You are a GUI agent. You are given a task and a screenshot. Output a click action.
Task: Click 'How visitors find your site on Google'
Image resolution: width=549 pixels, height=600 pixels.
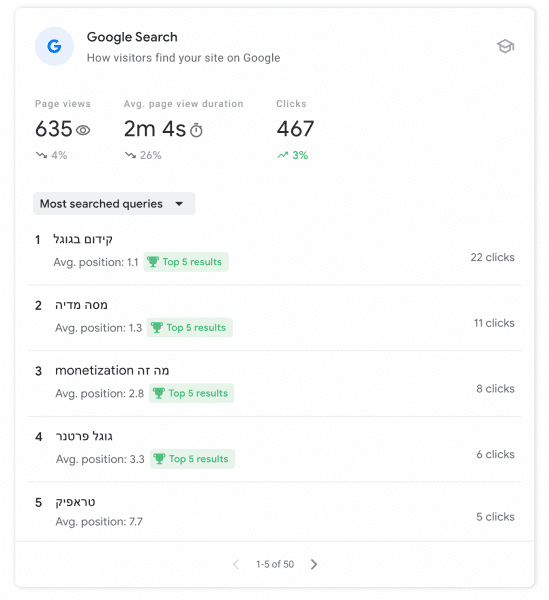pyautogui.click(x=183, y=58)
